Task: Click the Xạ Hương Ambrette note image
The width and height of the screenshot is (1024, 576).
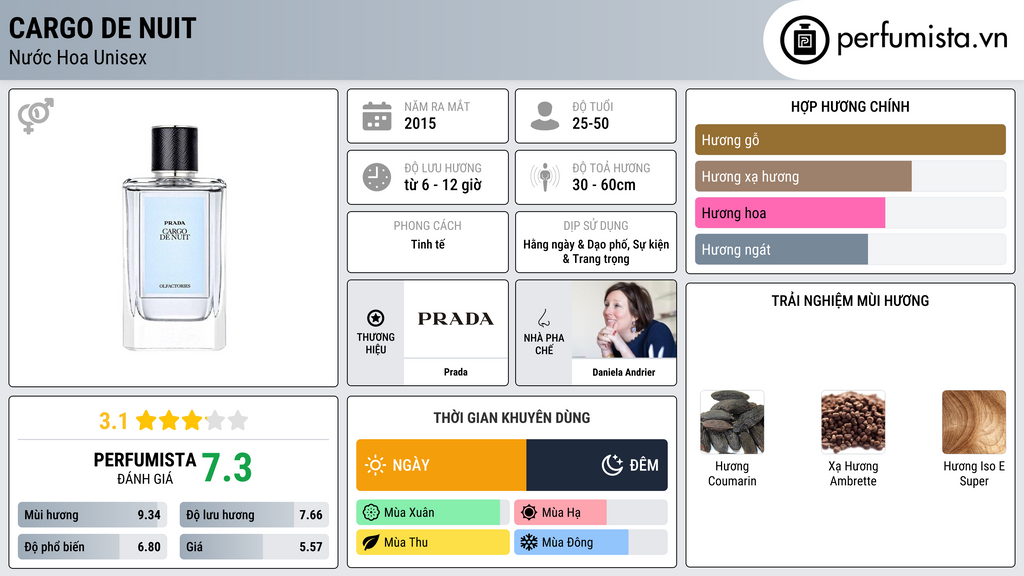Action: (x=853, y=422)
